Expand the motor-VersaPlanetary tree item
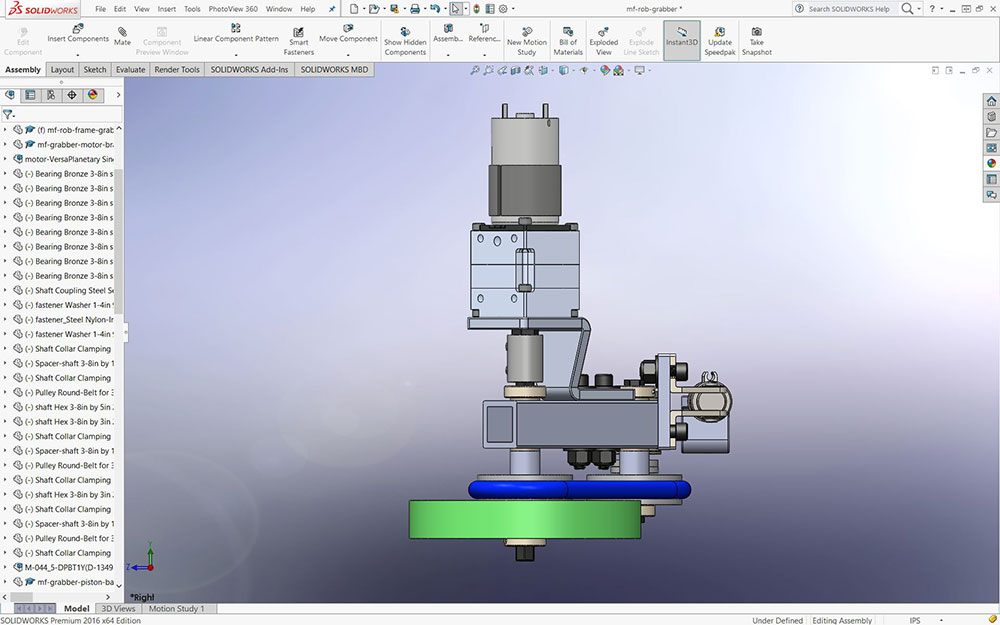 pos(6,159)
